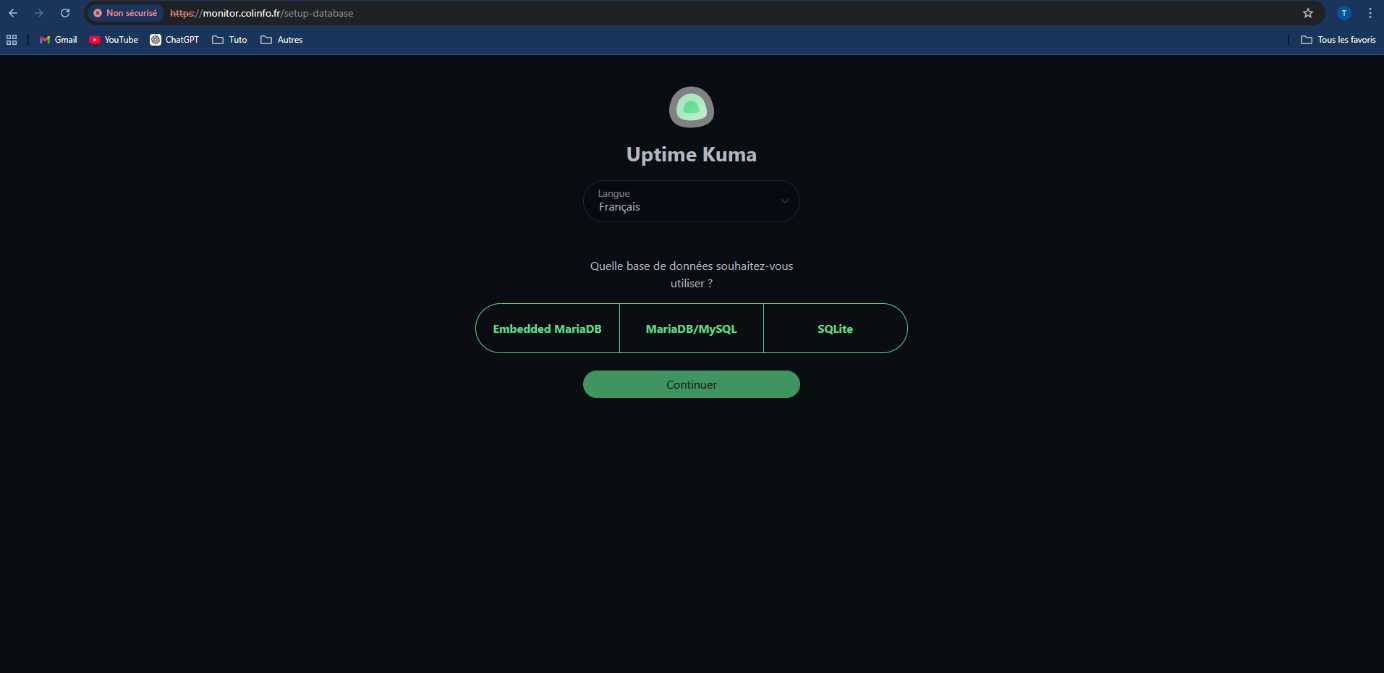Select Embedded MariaDB database option
The height and width of the screenshot is (673, 1384).
click(547, 329)
